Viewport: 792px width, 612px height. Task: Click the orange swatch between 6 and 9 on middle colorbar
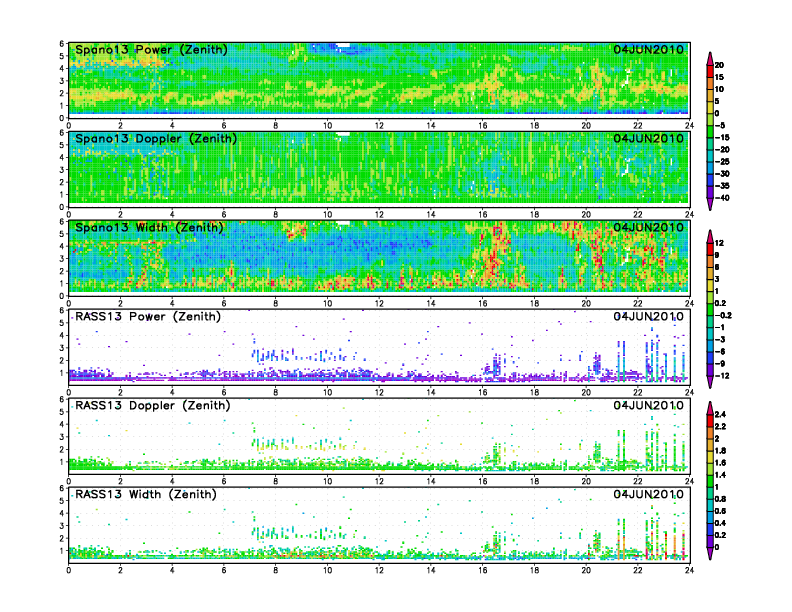click(710, 262)
